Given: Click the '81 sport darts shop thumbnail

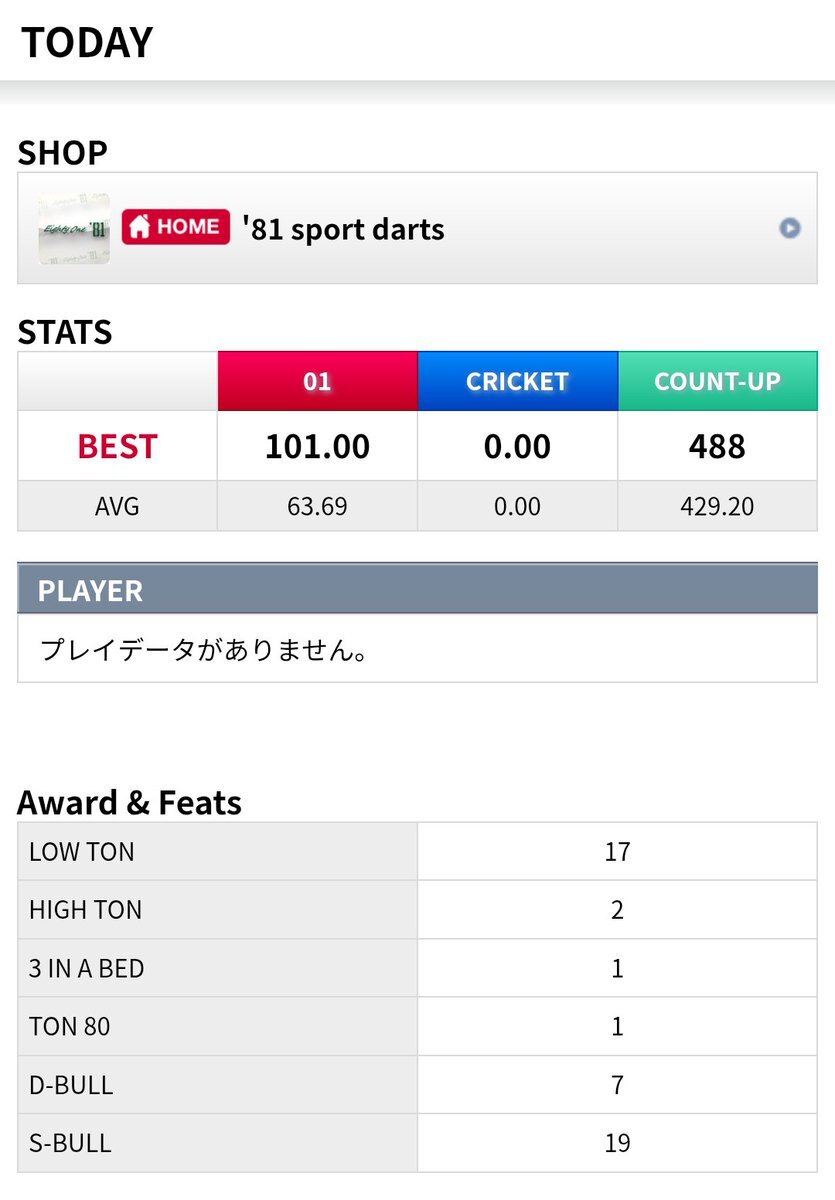Looking at the screenshot, I should [x=74, y=229].
